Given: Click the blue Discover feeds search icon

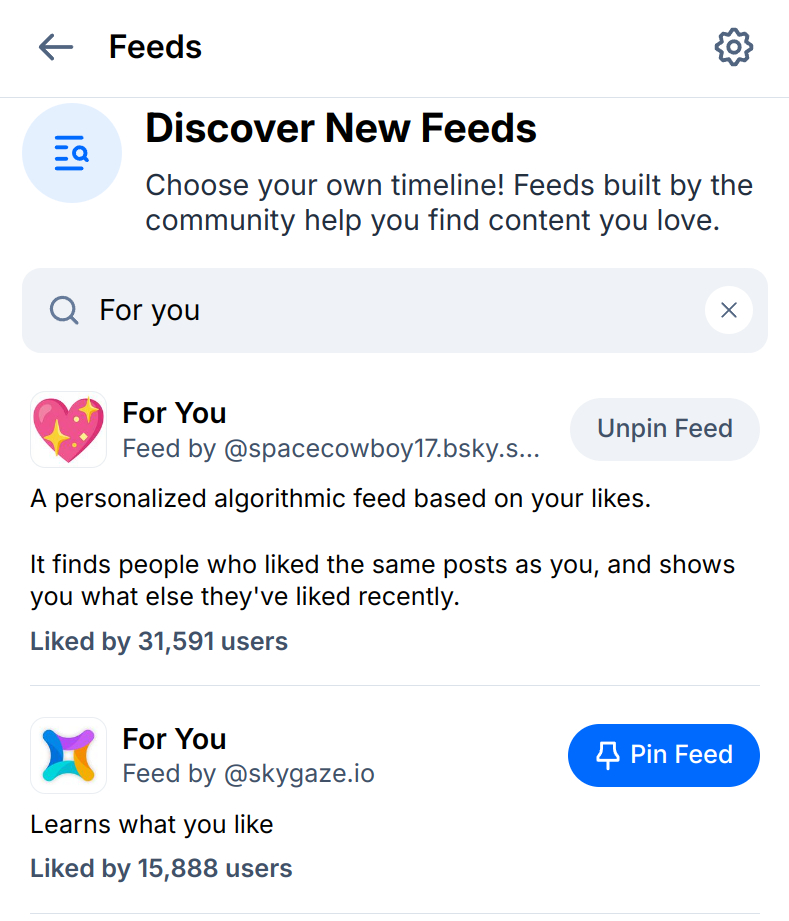Looking at the screenshot, I should click(x=72, y=153).
